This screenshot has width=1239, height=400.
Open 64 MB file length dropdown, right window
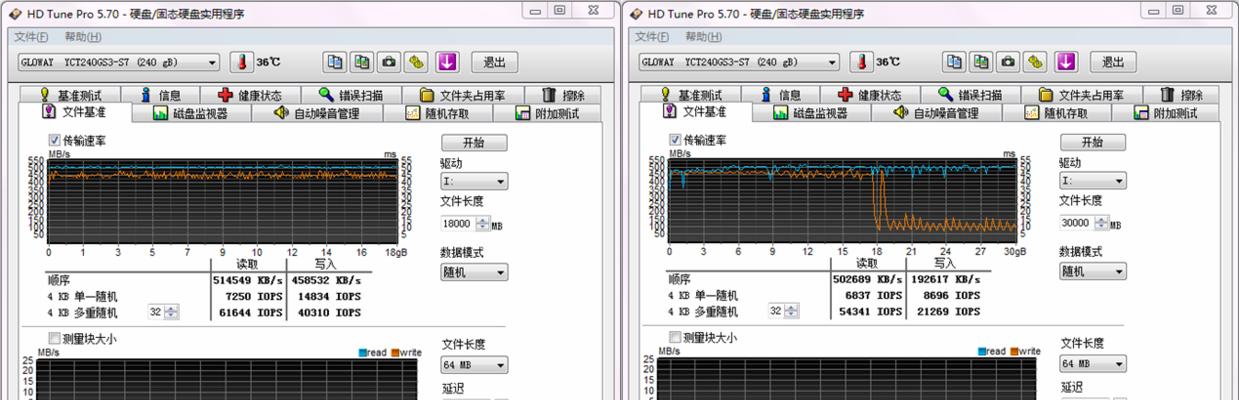(1093, 364)
